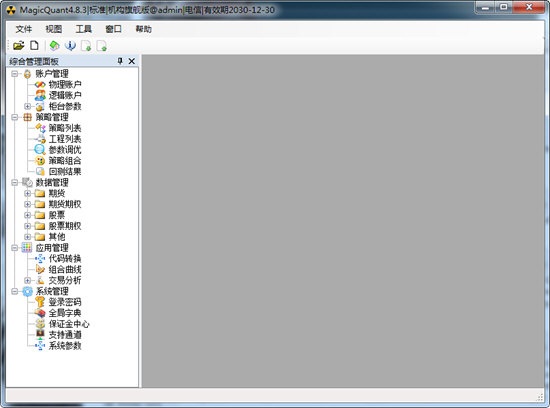550x408 pixels.
Task: Select the 账户管理 text label
Action: [52, 74]
